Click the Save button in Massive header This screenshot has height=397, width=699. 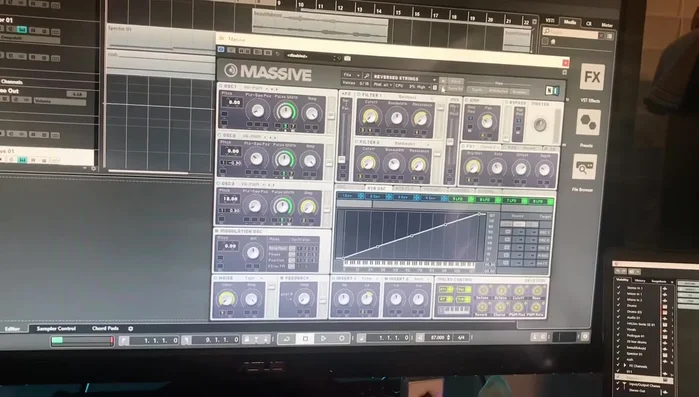pos(455,82)
